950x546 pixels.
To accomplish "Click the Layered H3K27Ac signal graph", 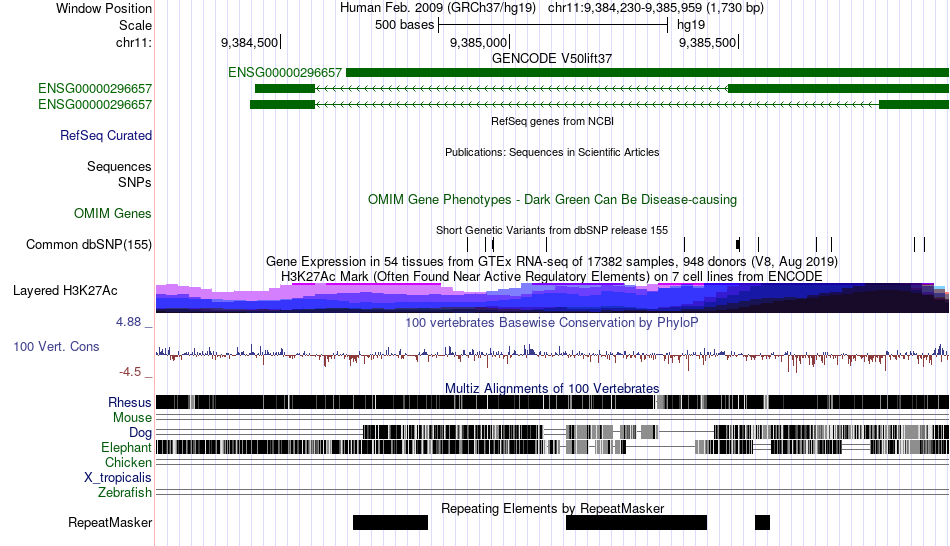I will (552, 298).
